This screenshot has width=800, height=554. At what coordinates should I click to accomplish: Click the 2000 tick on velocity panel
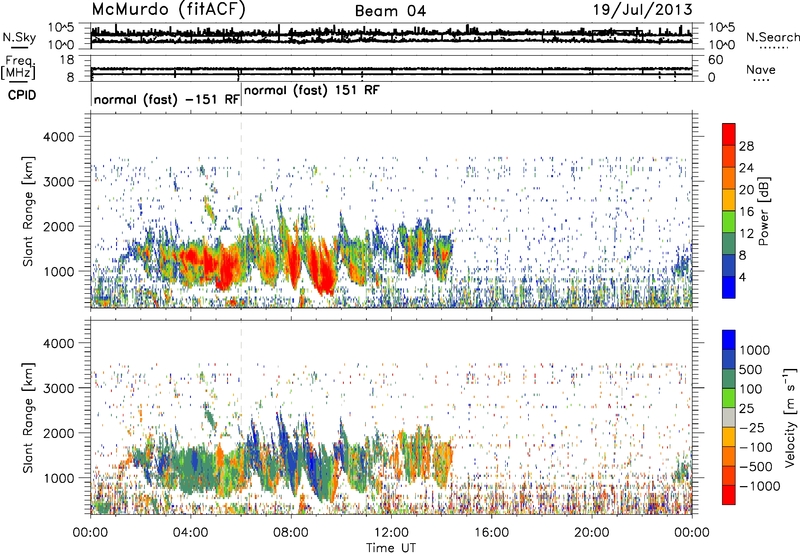(59, 433)
